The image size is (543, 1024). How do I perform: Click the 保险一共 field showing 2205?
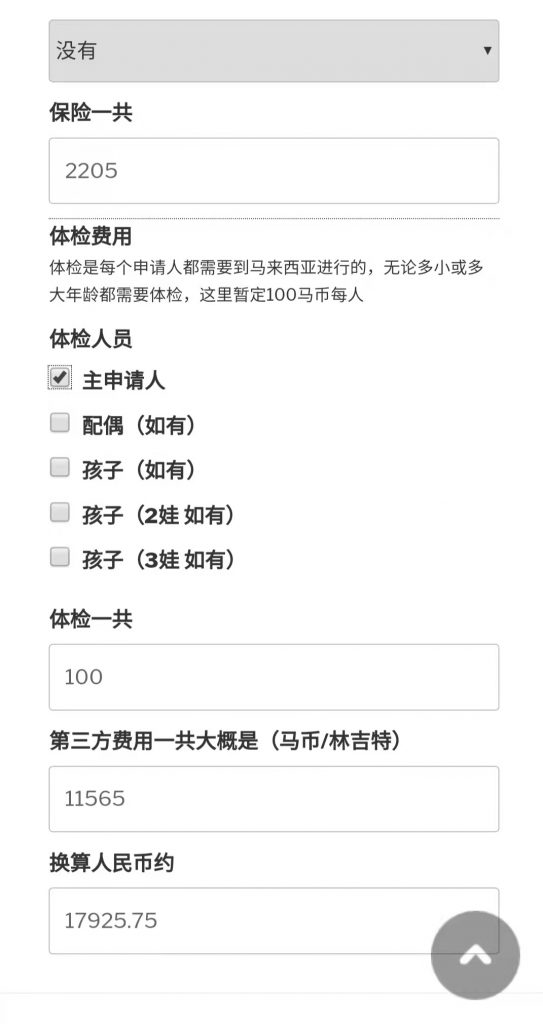pyautogui.click(x=274, y=170)
